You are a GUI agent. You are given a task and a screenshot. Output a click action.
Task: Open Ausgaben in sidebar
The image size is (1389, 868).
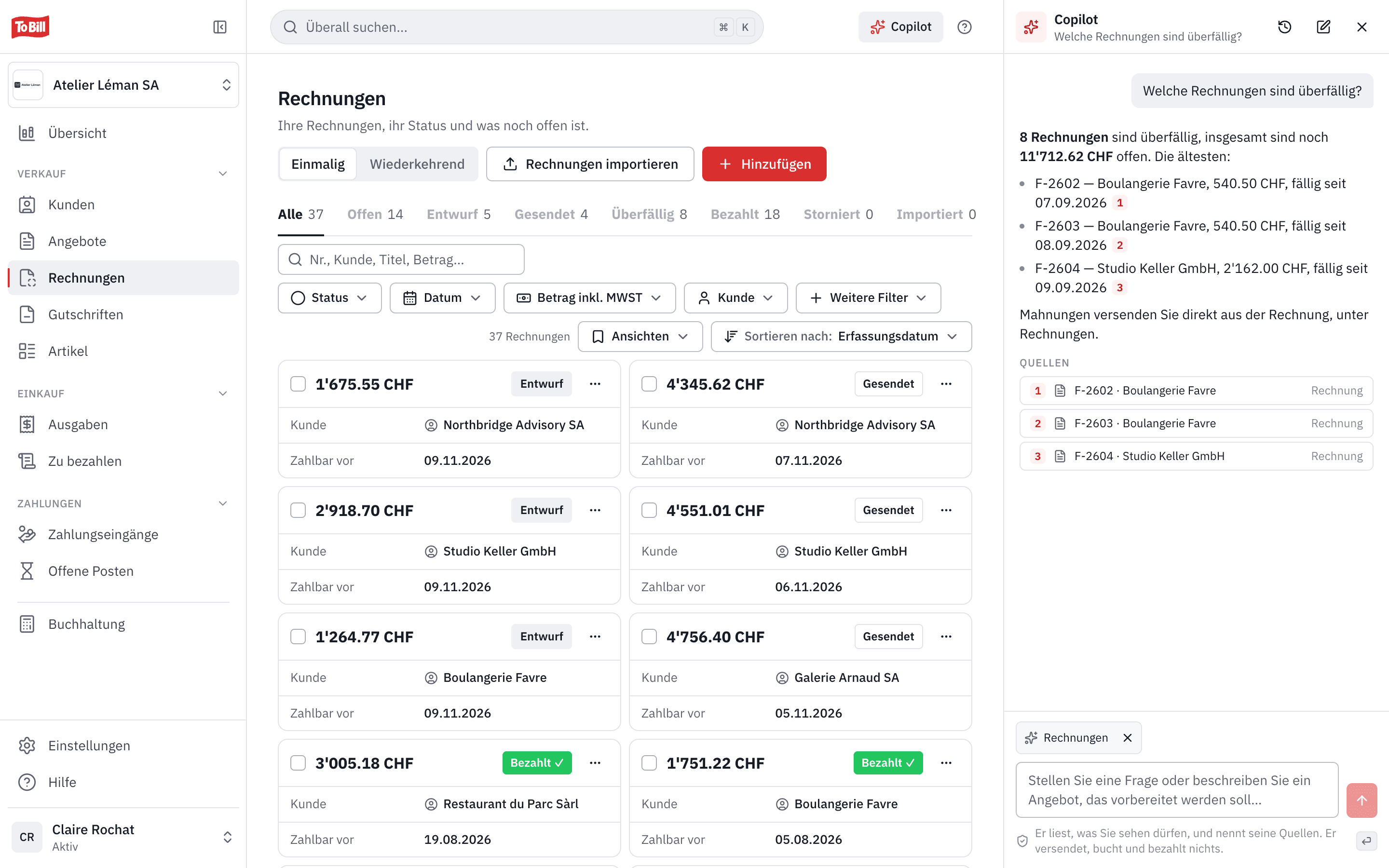click(x=123, y=424)
